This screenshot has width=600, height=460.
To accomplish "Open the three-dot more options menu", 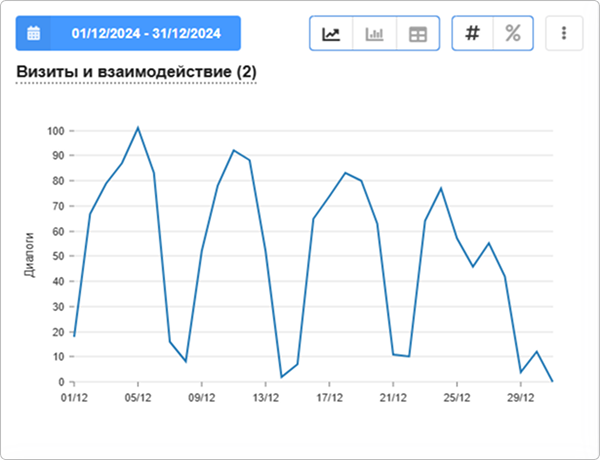I will (x=564, y=33).
